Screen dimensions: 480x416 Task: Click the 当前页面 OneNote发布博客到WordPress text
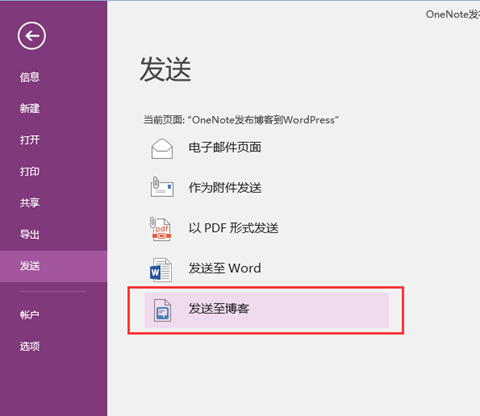pyautogui.click(x=241, y=120)
